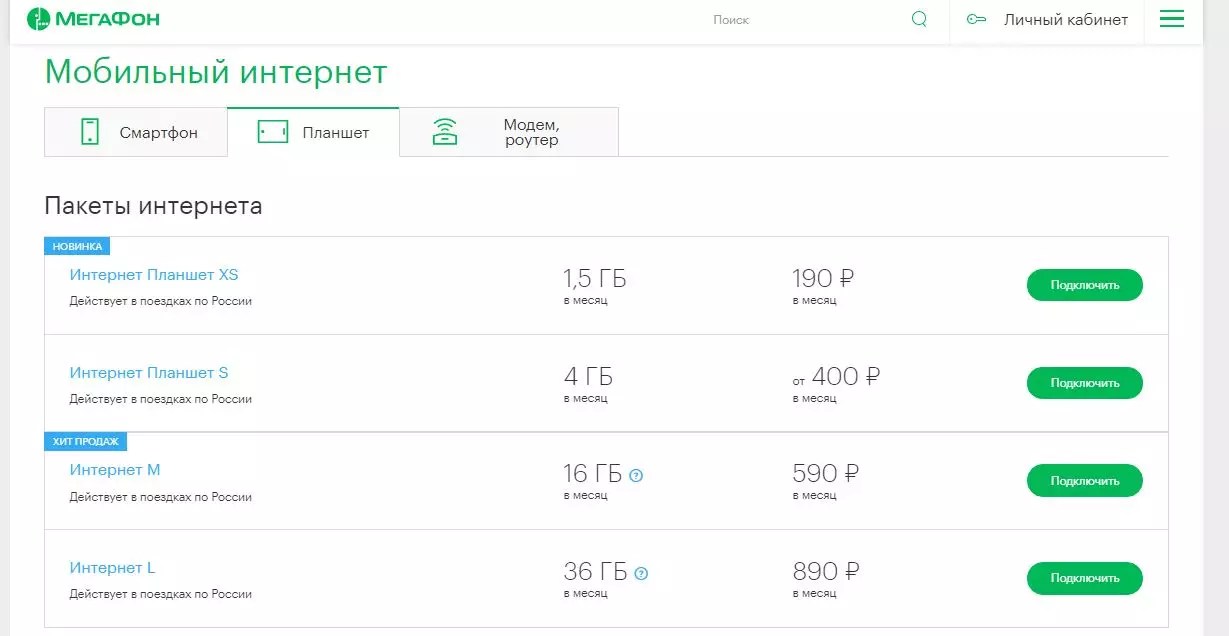Click the info icon next to 16 ГБ

click(x=636, y=476)
